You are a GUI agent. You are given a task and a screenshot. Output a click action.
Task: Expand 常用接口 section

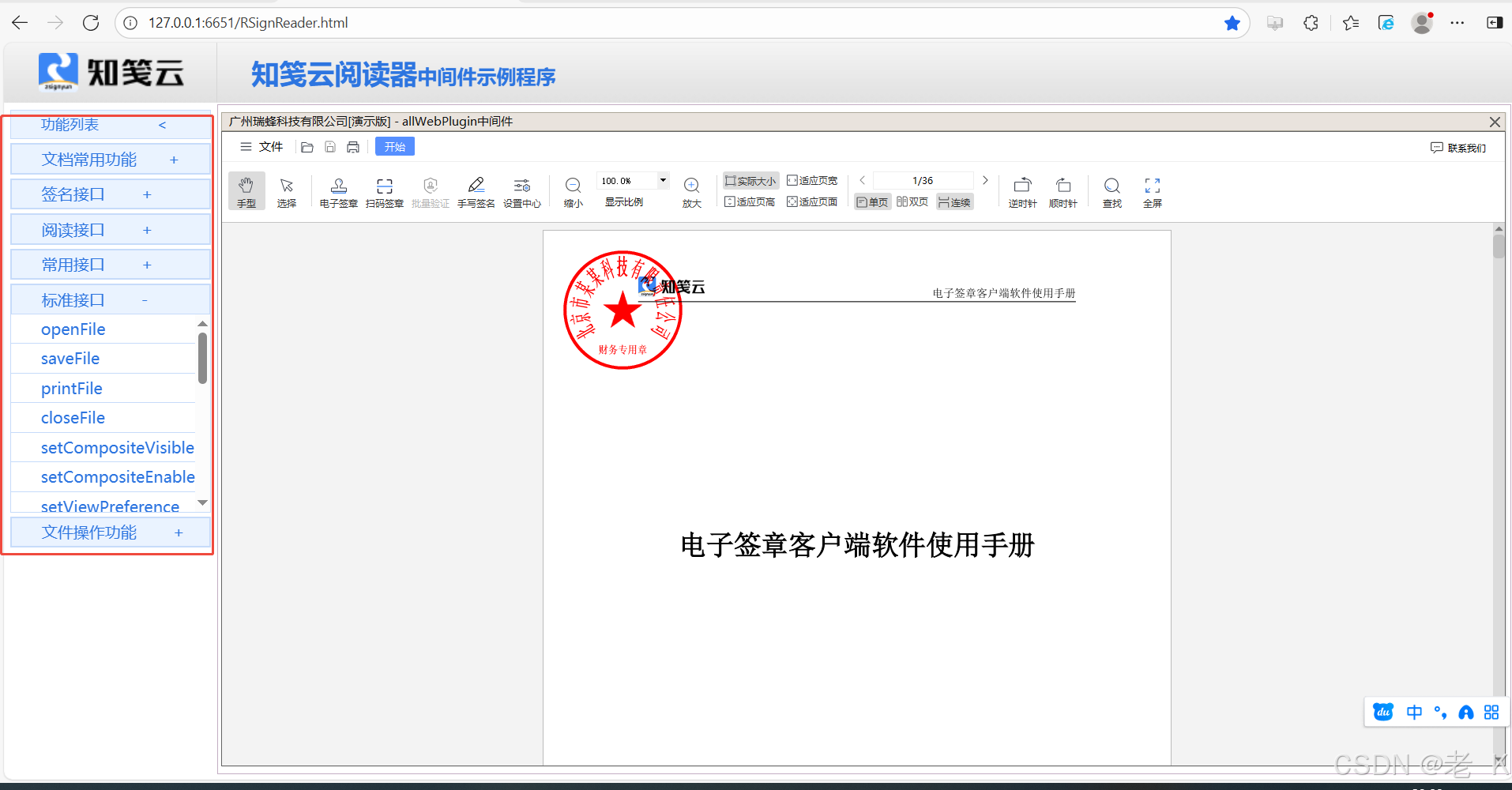pos(111,265)
